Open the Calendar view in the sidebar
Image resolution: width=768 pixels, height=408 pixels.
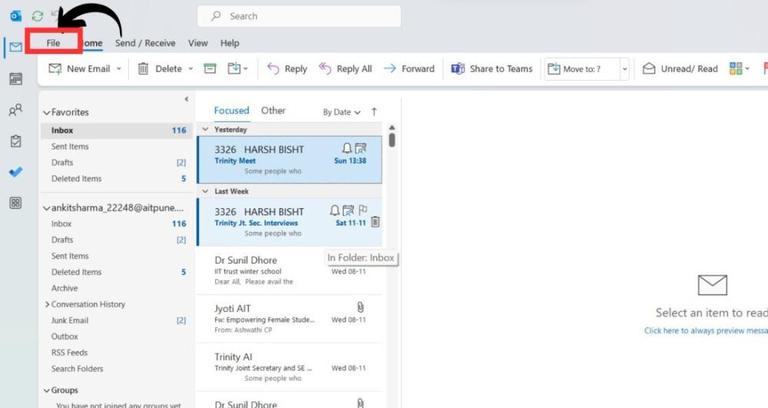[16, 79]
